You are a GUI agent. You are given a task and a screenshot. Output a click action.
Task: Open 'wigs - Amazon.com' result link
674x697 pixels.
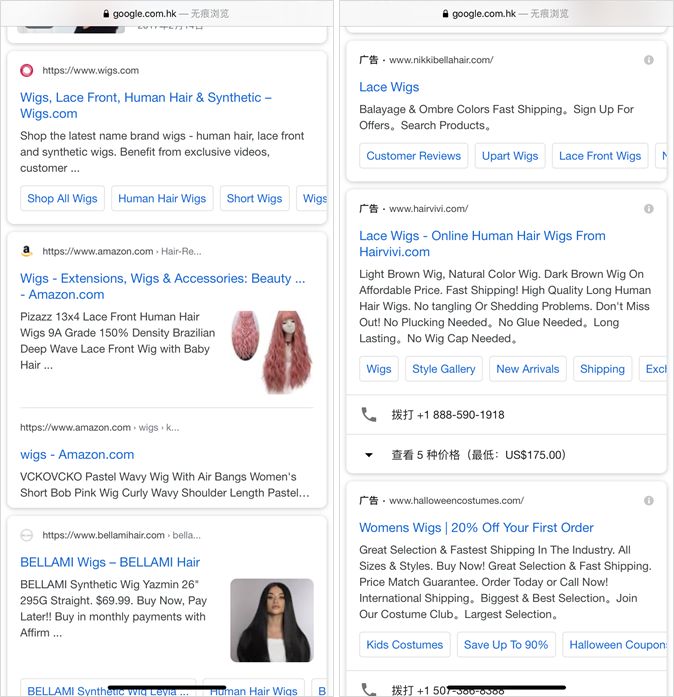pos(77,454)
